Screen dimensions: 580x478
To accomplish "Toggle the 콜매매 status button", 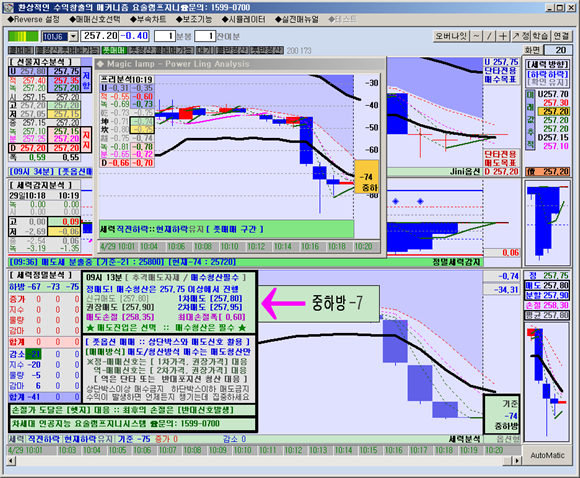I will (x=21, y=50).
